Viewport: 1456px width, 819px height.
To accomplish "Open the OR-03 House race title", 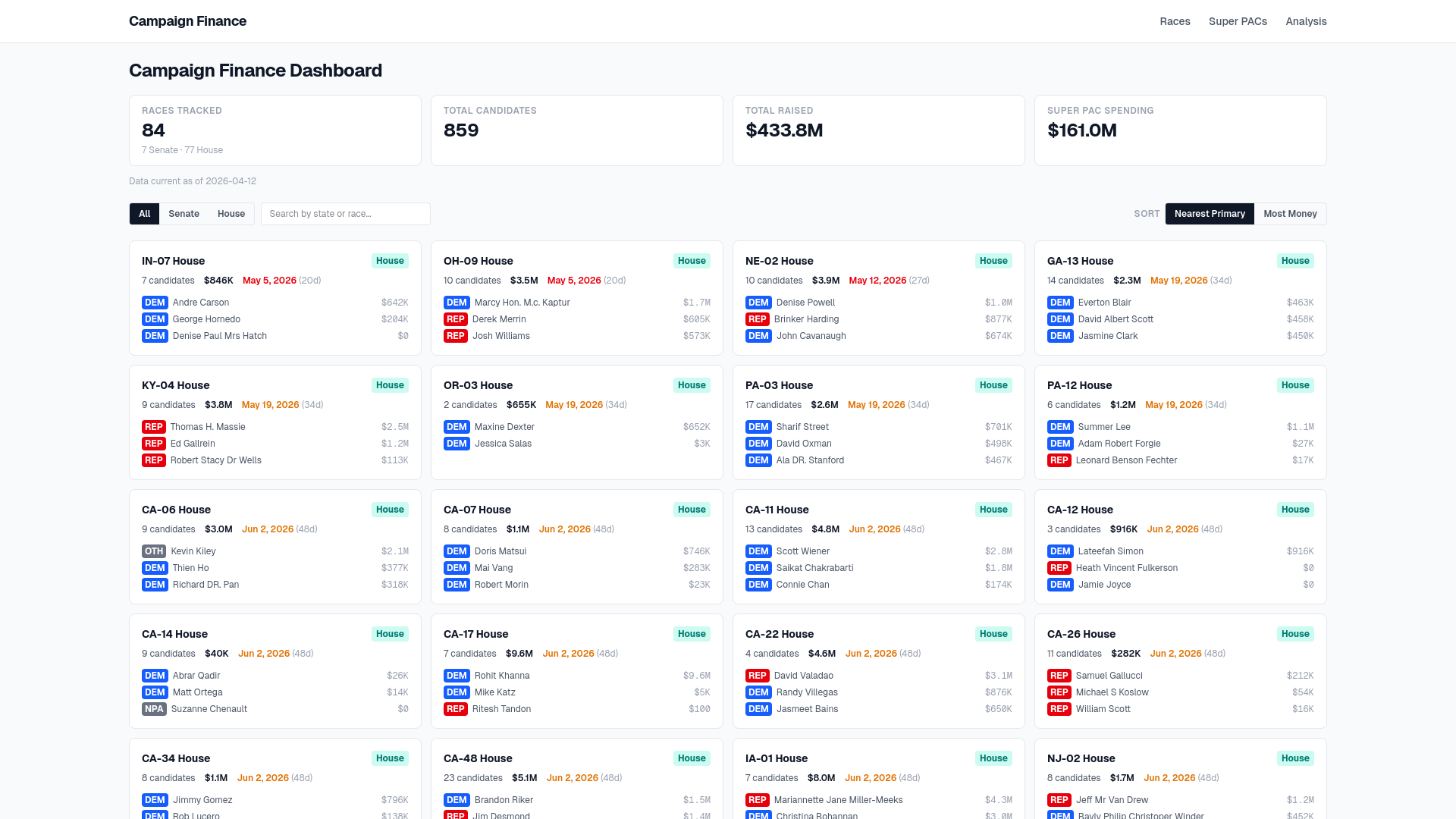I will (478, 385).
